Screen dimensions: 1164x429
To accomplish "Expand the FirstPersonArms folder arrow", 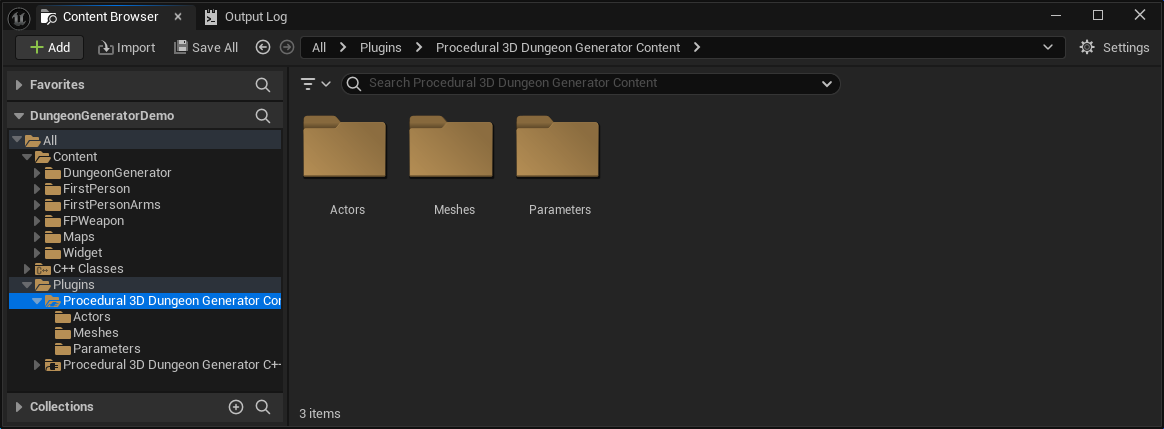I will (x=37, y=205).
